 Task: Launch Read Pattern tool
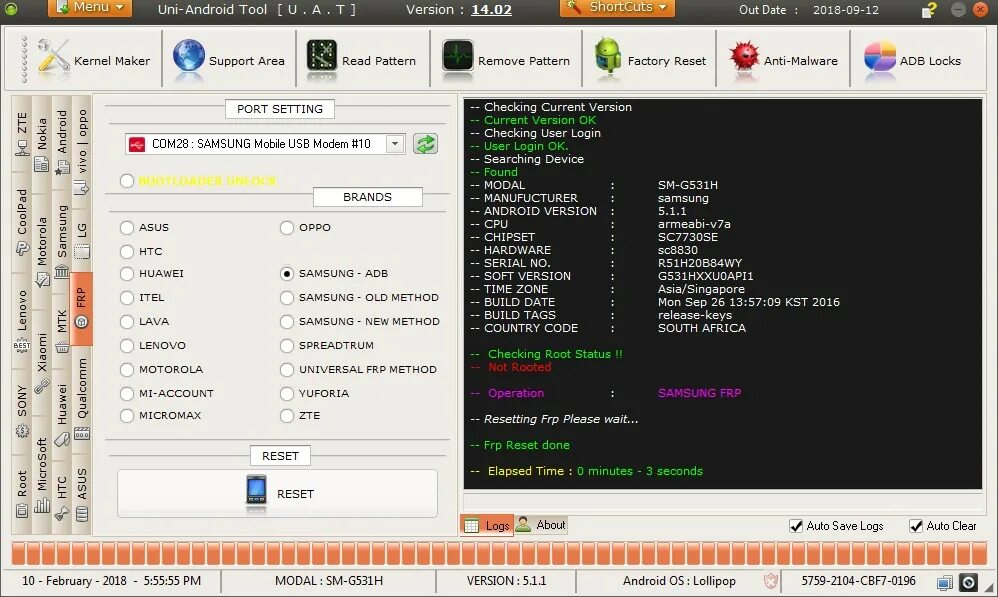(x=361, y=60)
